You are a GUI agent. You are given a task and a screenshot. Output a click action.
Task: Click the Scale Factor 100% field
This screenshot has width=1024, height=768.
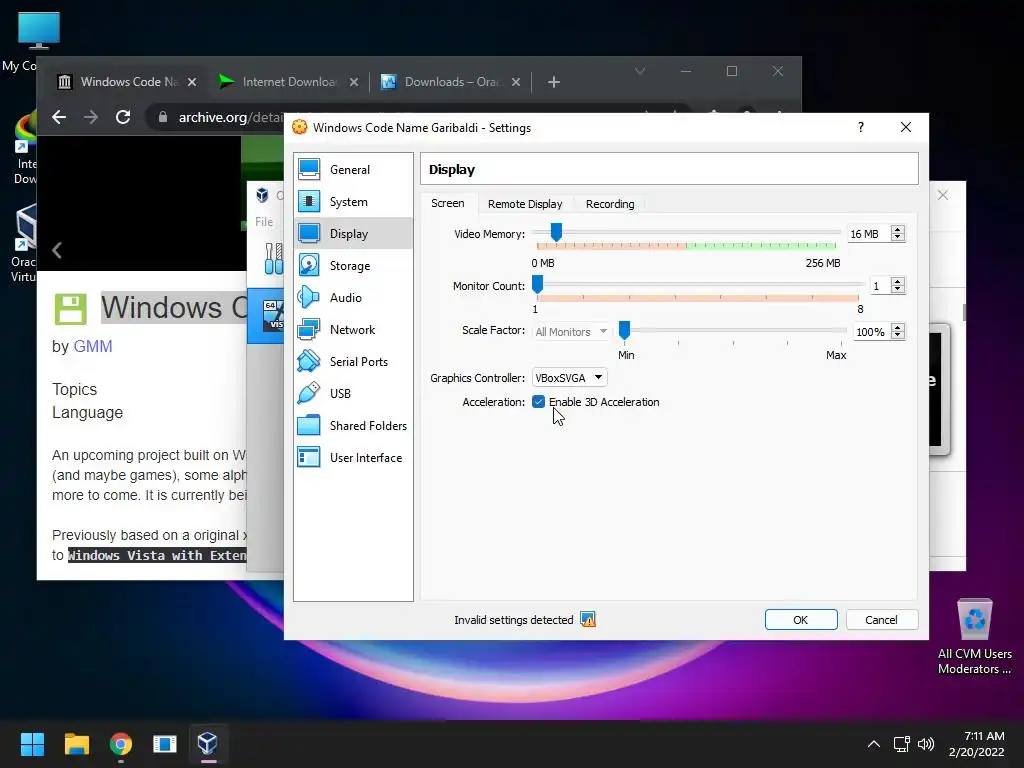(x=871, y=332)
